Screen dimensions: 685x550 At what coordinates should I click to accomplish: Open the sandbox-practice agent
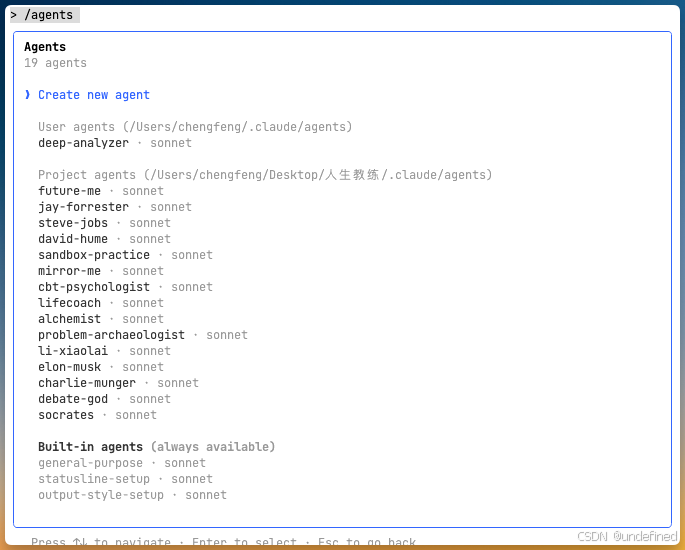[125, 255]
